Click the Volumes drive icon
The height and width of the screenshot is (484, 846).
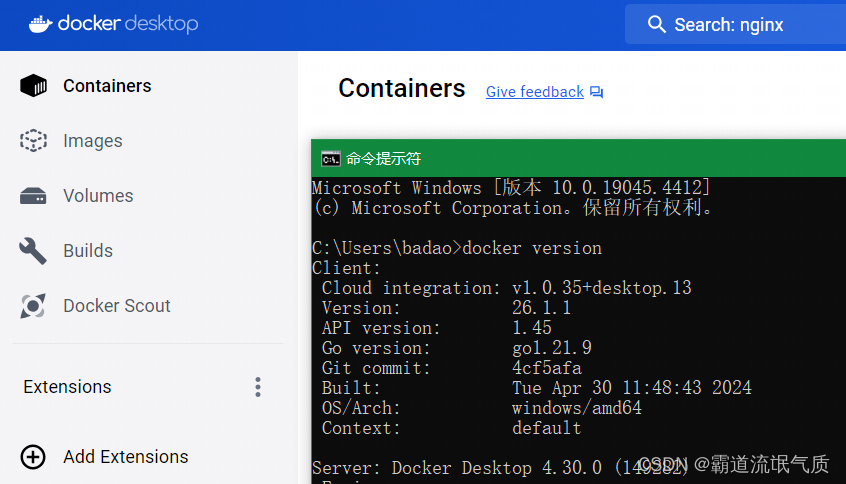(33, 196)
